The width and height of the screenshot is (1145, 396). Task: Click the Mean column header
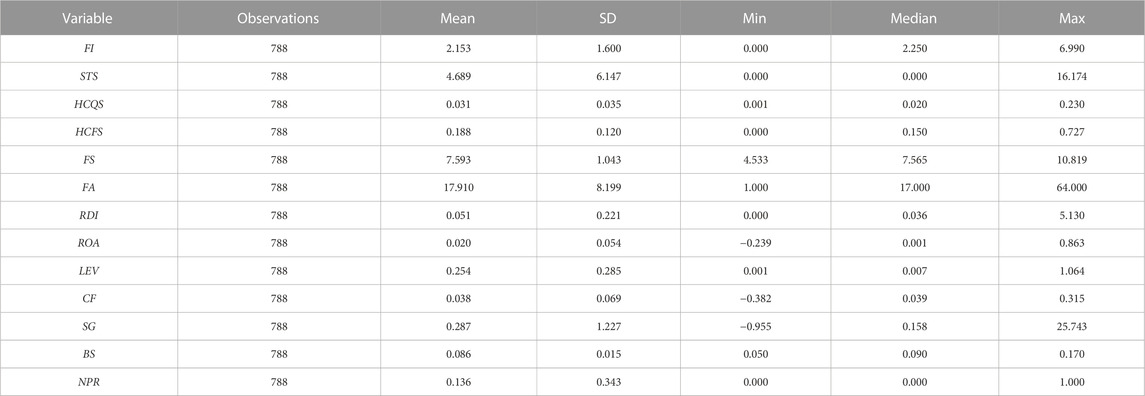[x=458, y=18]
